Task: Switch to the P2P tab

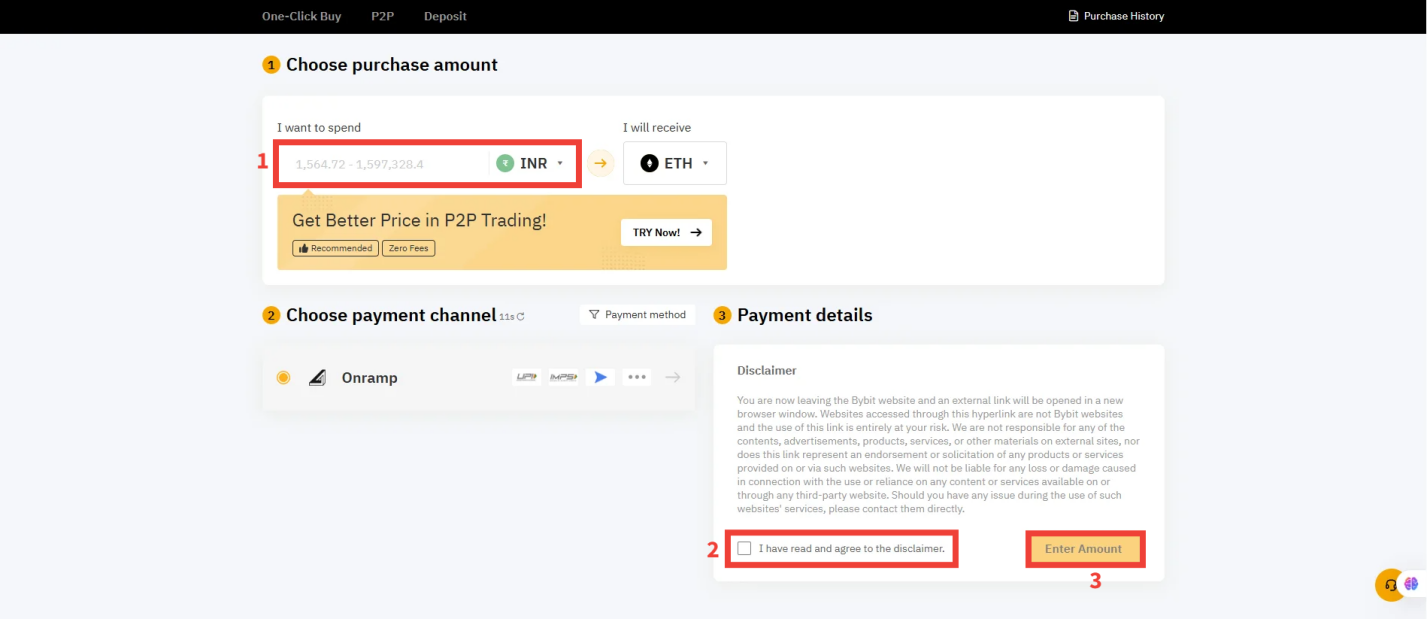Action: tap(382, 16)
